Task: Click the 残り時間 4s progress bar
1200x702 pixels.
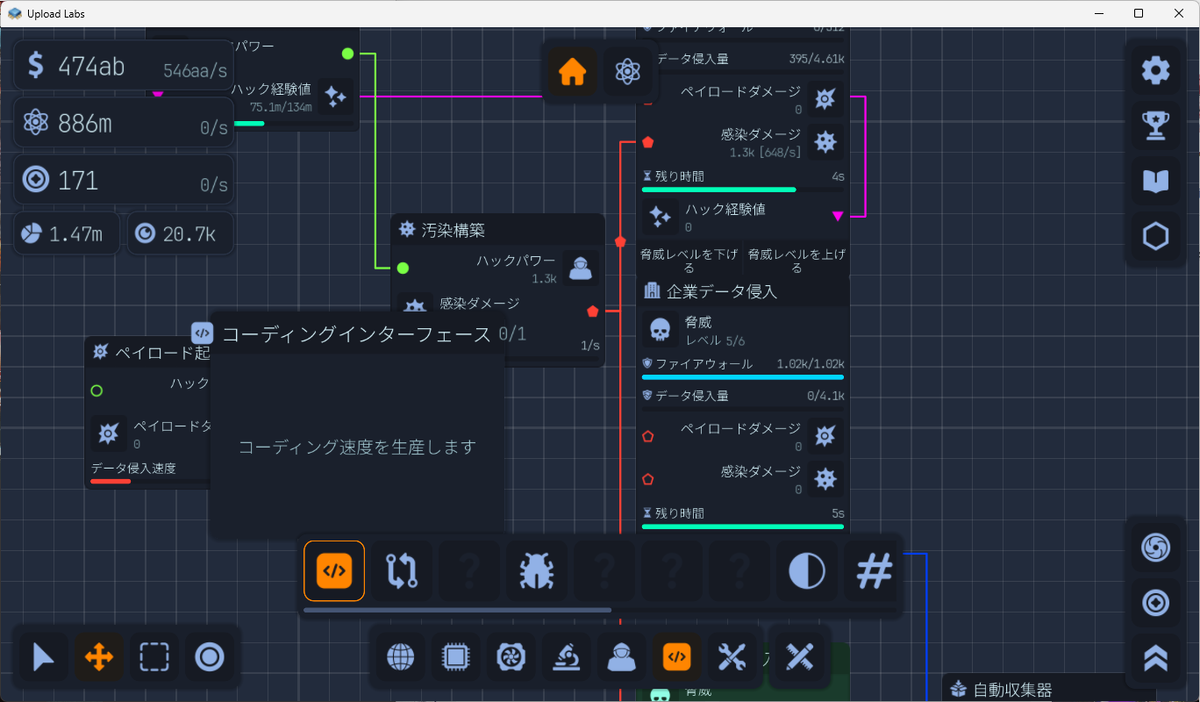Action: coord(743,189)
